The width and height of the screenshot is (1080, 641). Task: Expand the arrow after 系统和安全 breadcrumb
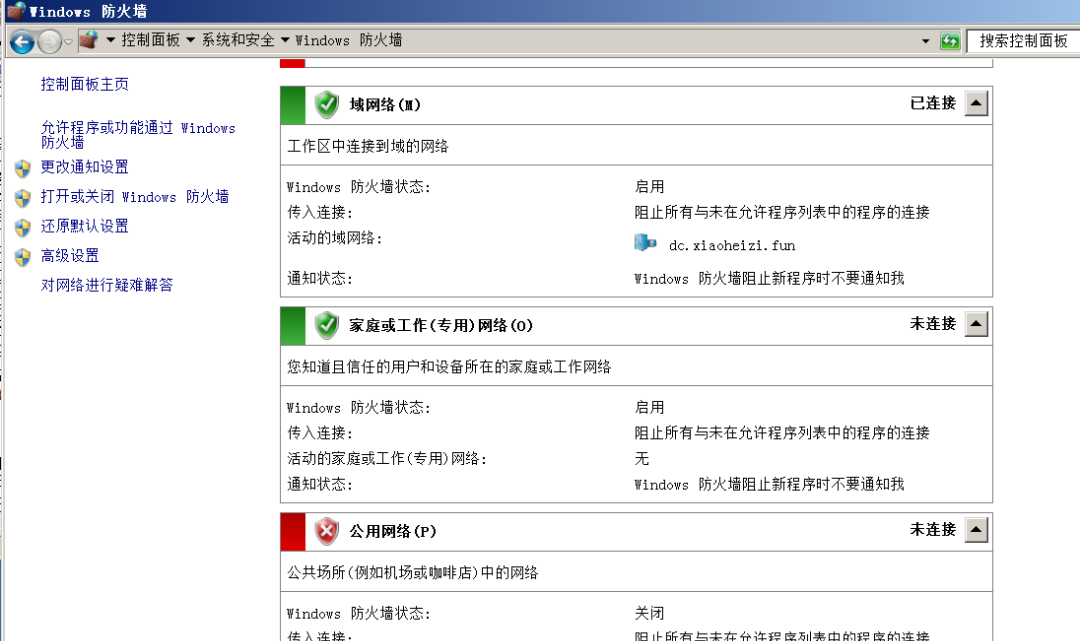click(x=285, y=40)
